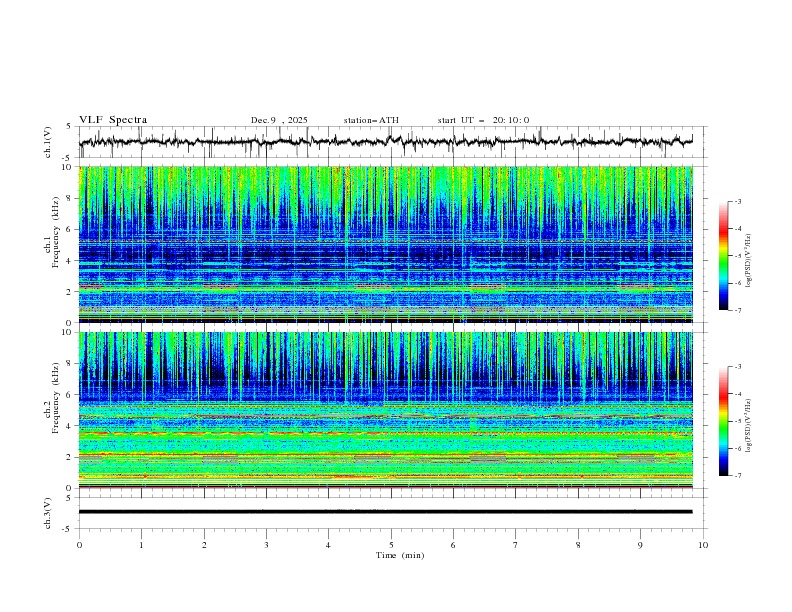The height and width of the screenshot is (612, 792).
Task: Click the 5 minute tick on time axis
Action: coord(391,545)
